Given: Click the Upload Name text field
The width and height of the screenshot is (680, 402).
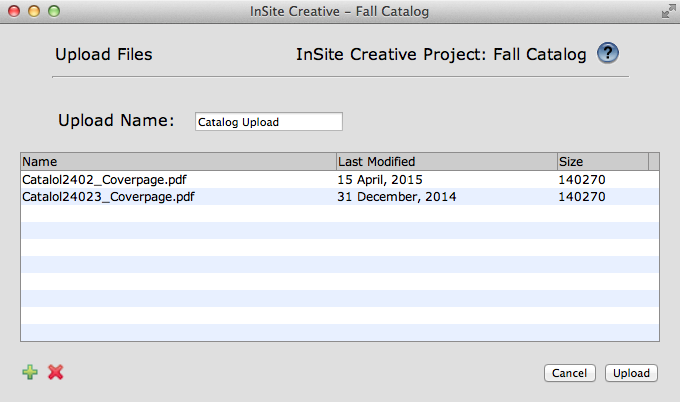Looking at the screenshot, I should click(x=268, y=122).
